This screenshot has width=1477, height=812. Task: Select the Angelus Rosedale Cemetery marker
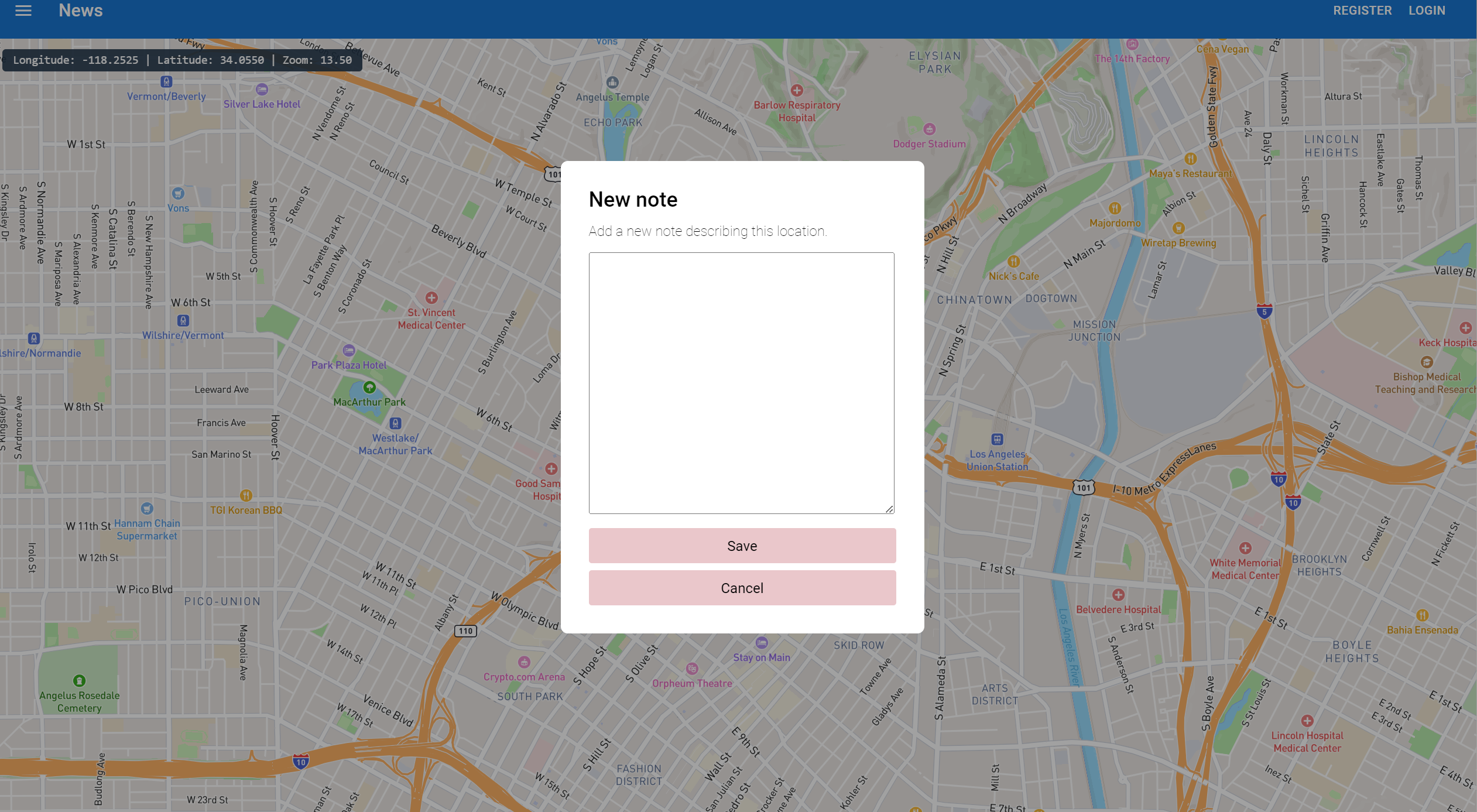(79, 681)
